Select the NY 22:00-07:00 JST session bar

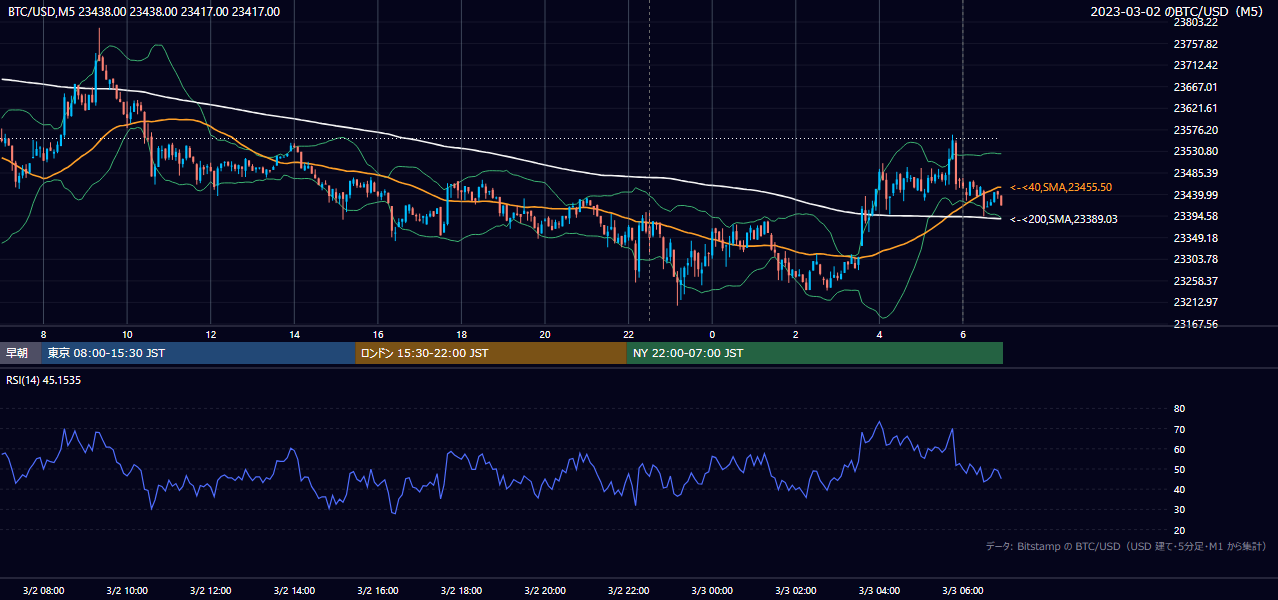click(815, 353)
